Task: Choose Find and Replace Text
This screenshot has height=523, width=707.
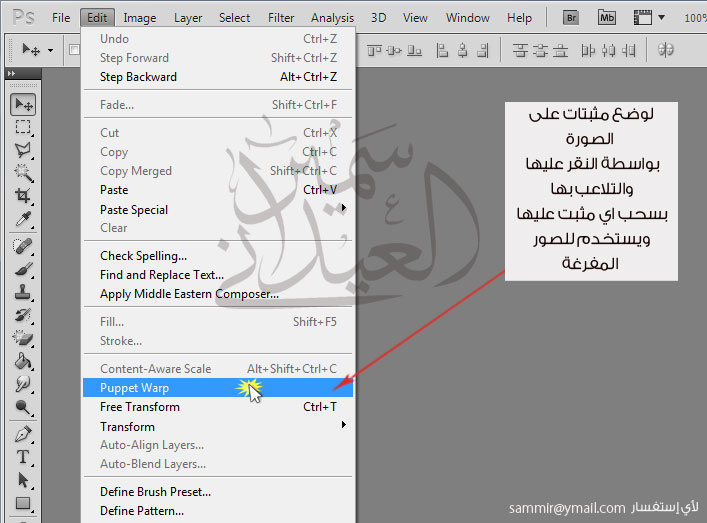Action: tap(218, 275)
